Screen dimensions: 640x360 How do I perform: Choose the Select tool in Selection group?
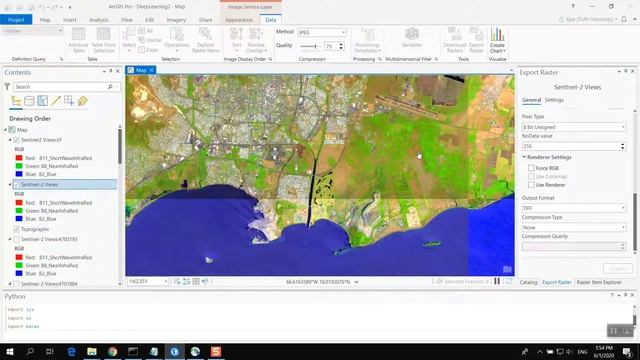[129, 40]
